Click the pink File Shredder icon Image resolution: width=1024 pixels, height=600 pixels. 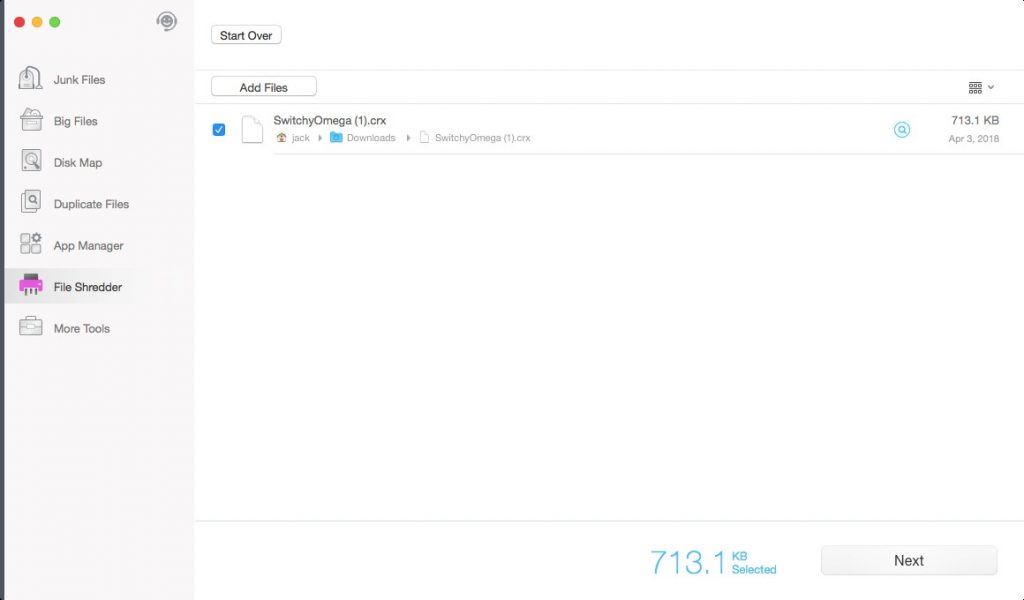click(x=30, y=286)
